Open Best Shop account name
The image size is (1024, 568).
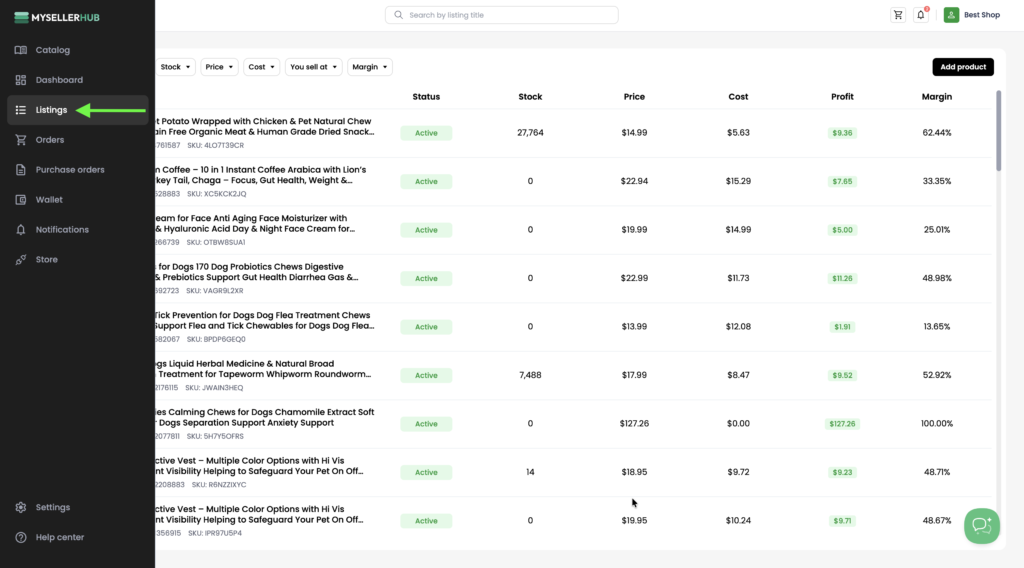pos(982,15)
